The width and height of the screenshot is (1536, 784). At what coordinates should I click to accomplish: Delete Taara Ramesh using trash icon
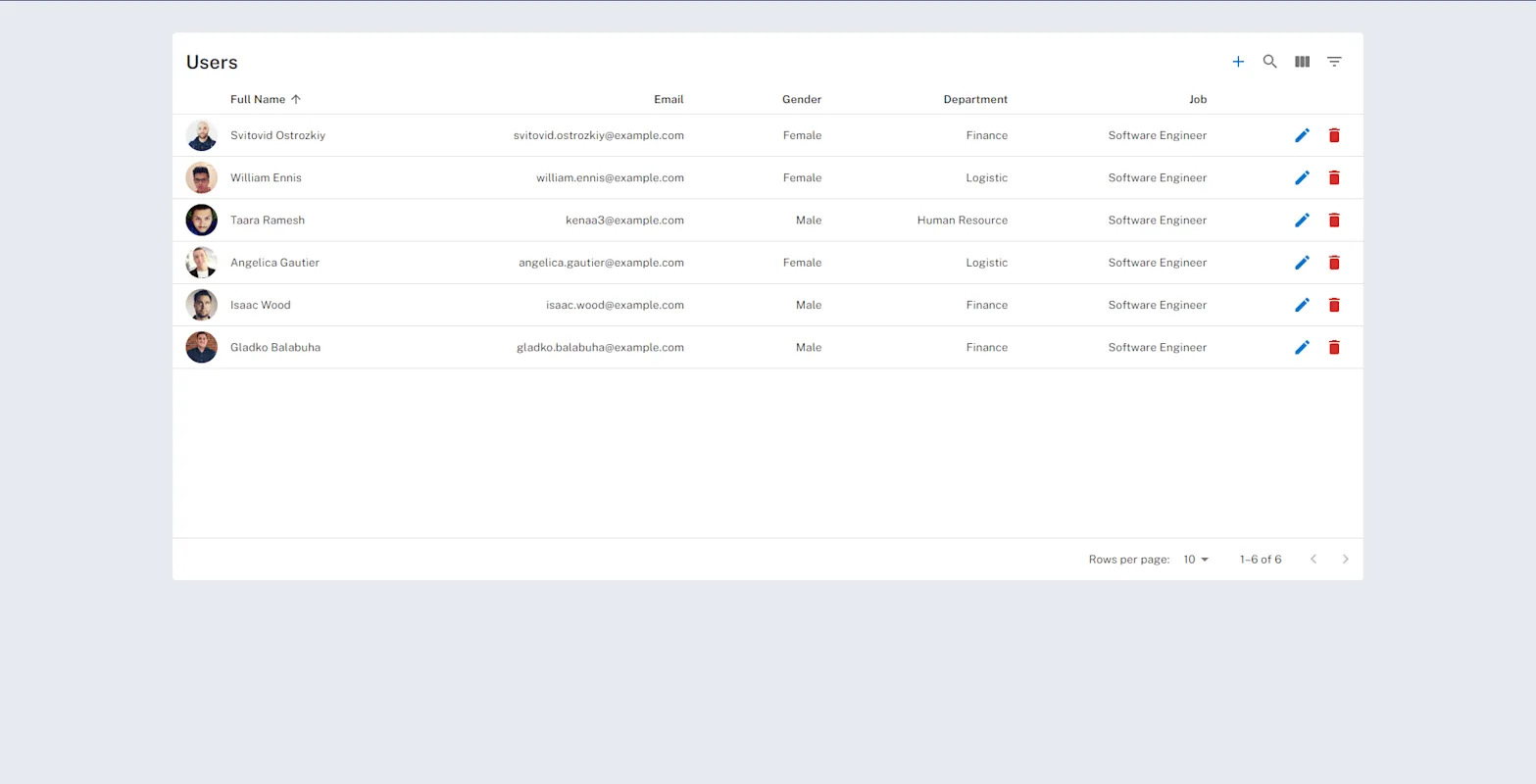coord(1334,220)
